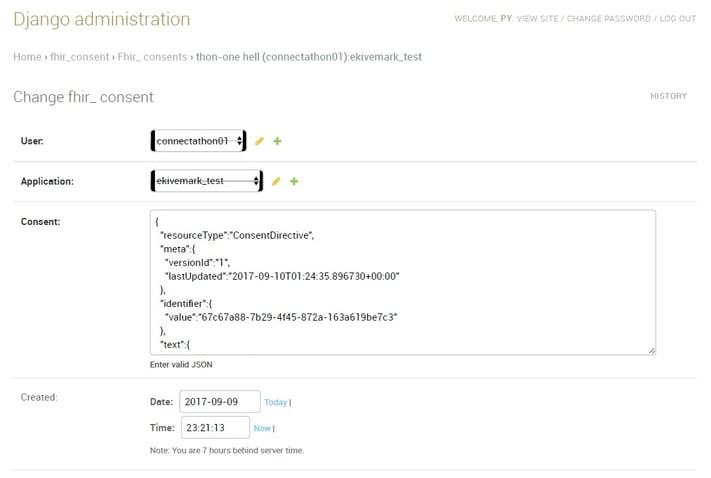Click the "Consent:" field label
This screenshot has height=478, width=711.
[40, 222]
